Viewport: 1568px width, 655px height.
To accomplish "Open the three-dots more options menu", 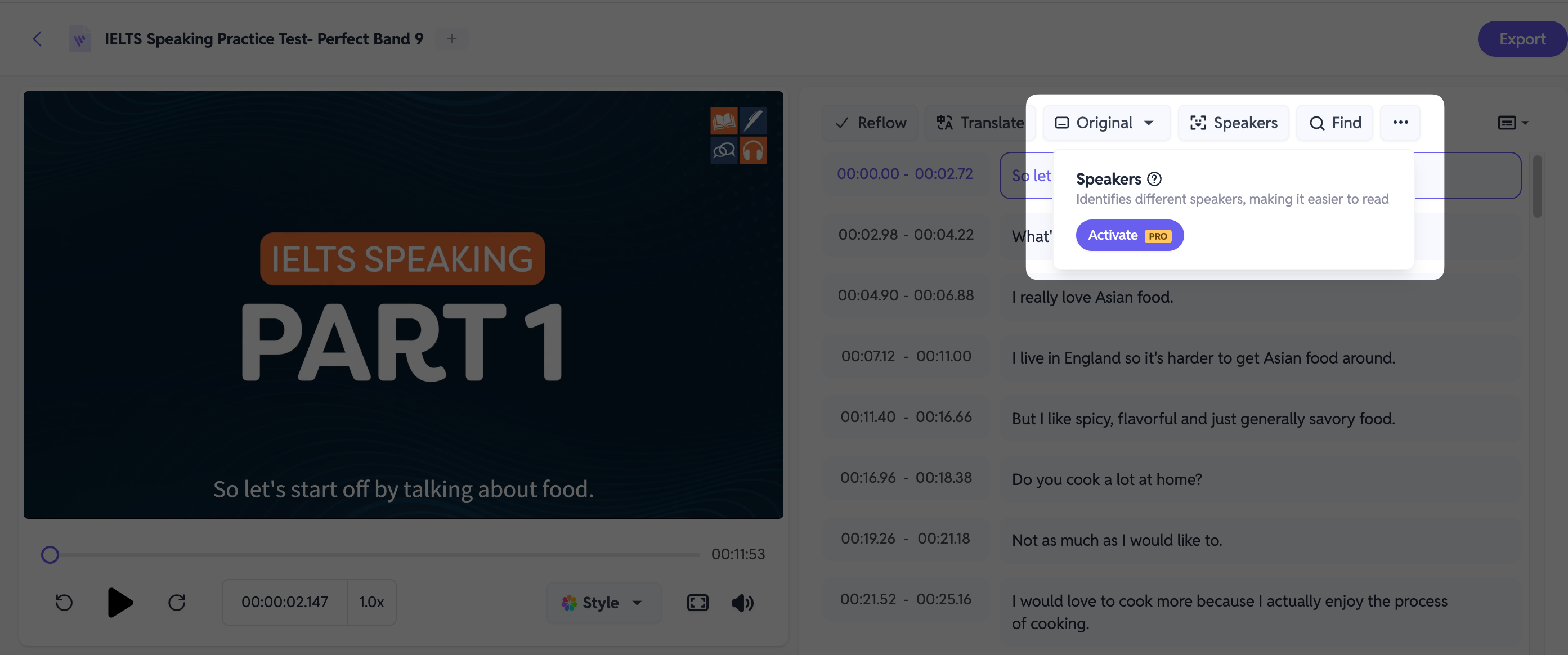I will [x=1400, y=122].
